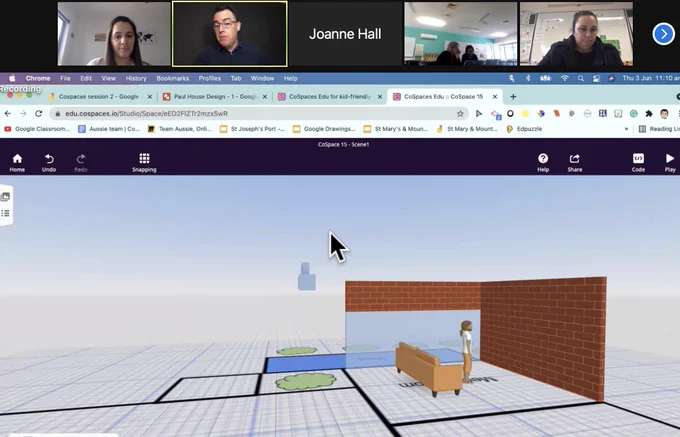
Task: Toggle the Snapping grid option
Action: point(144,163)
